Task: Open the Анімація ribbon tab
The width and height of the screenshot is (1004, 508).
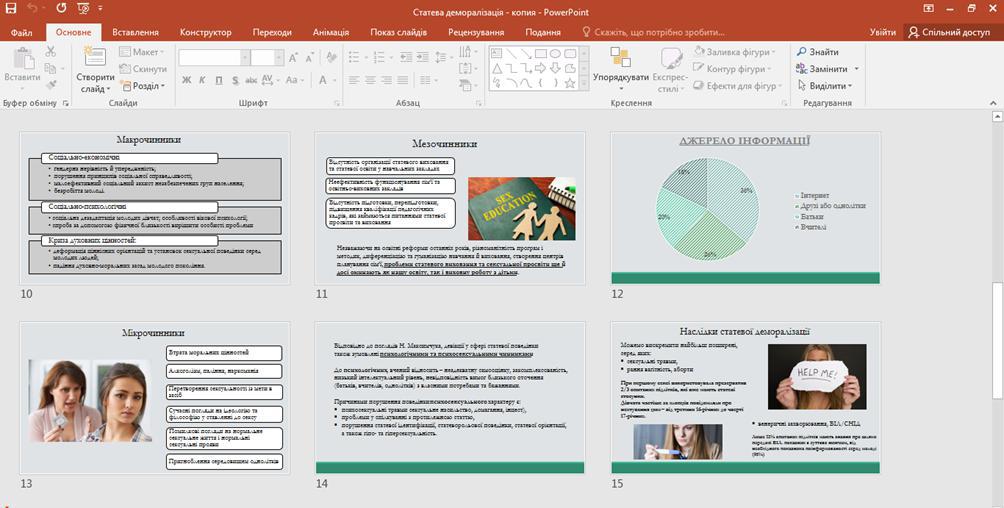Action: (x=331, y=32)
